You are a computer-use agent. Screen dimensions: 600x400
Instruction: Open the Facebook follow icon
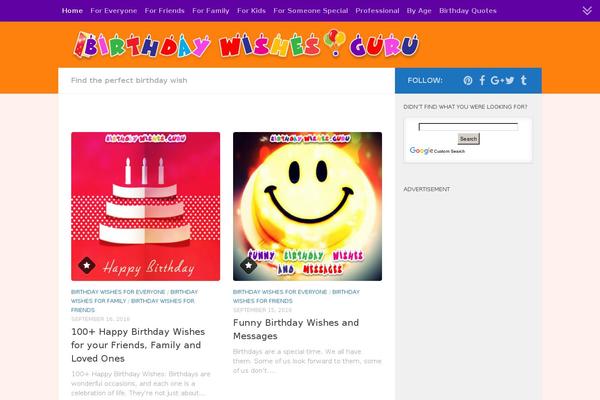(x=482, y=80)
